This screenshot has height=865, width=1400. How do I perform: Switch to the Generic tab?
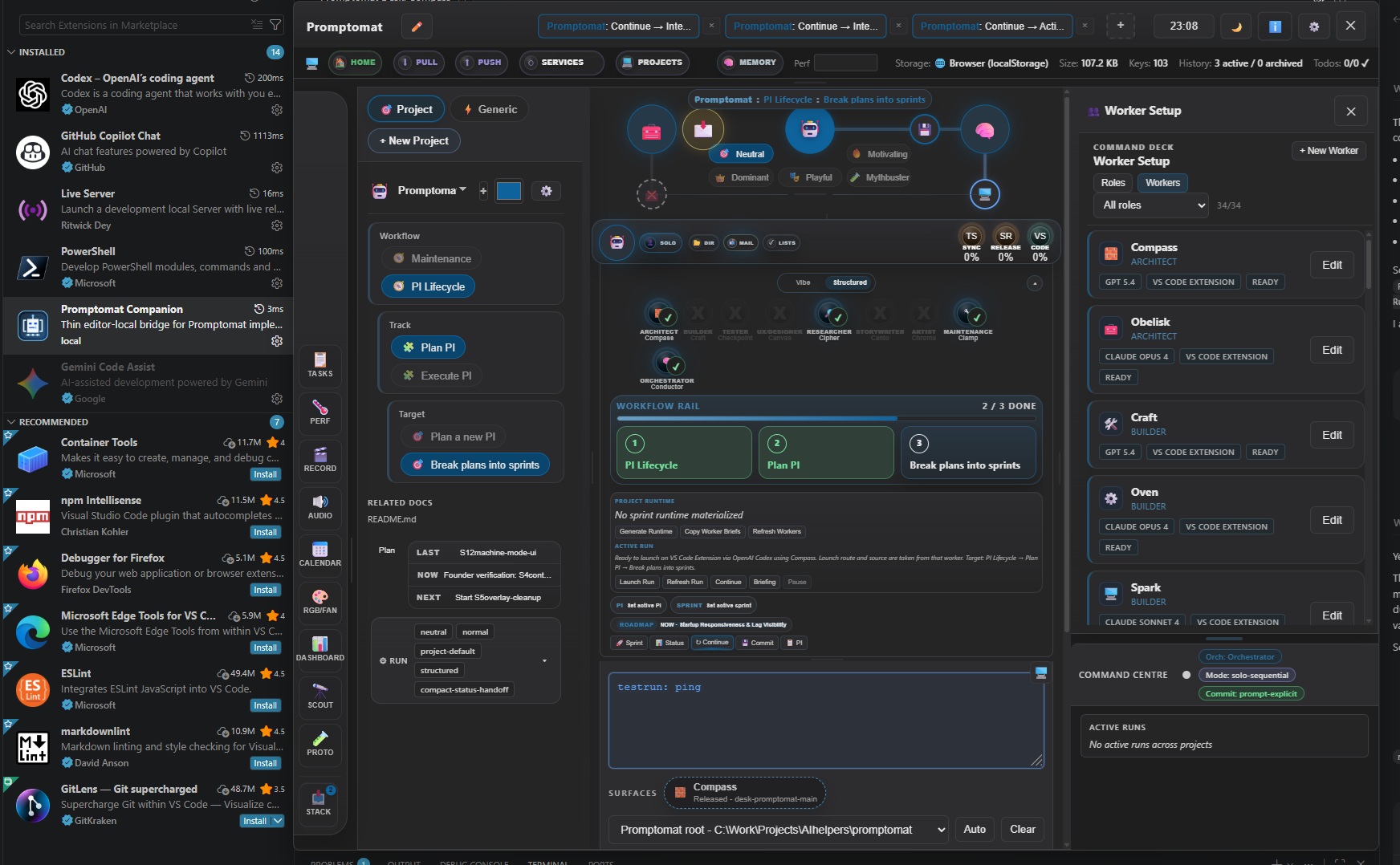click(490, 110)
